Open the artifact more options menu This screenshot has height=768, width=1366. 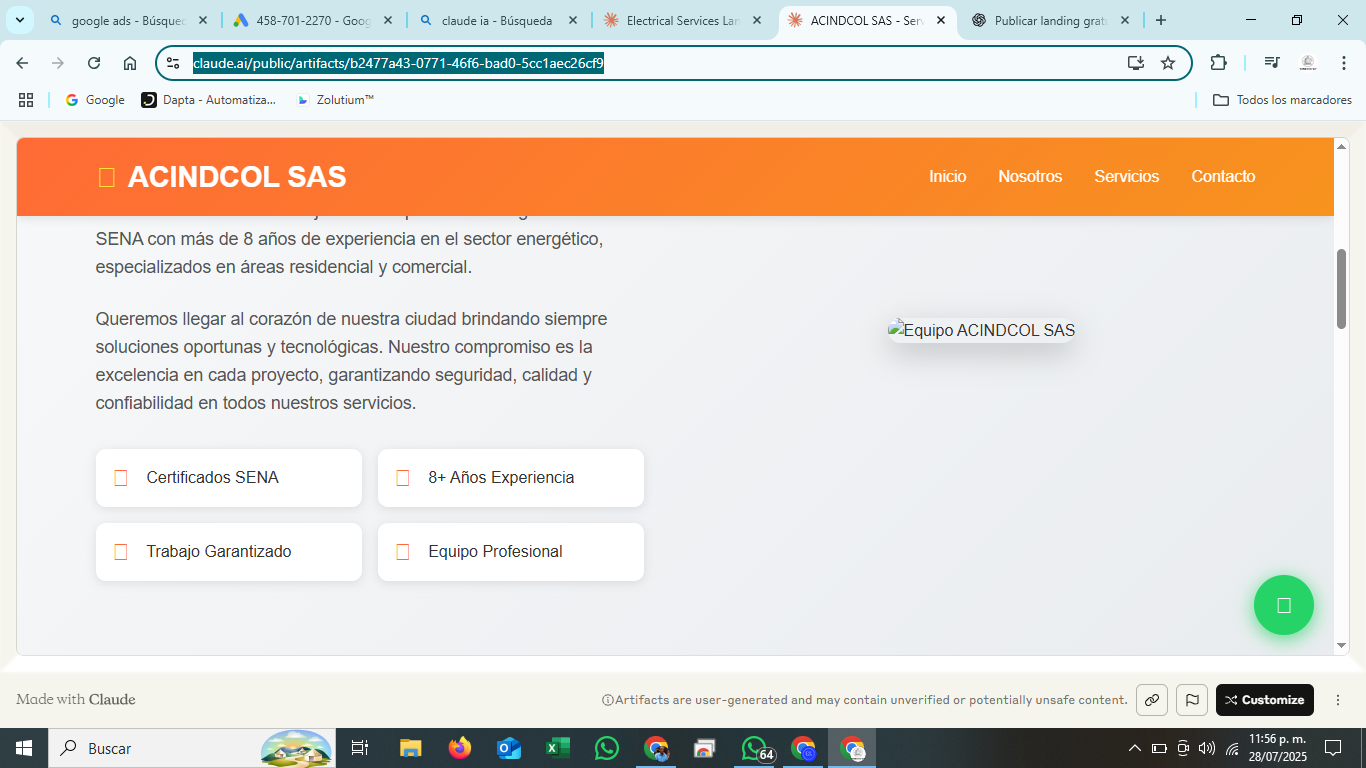pyautogui.click(x=1338, y=700)
